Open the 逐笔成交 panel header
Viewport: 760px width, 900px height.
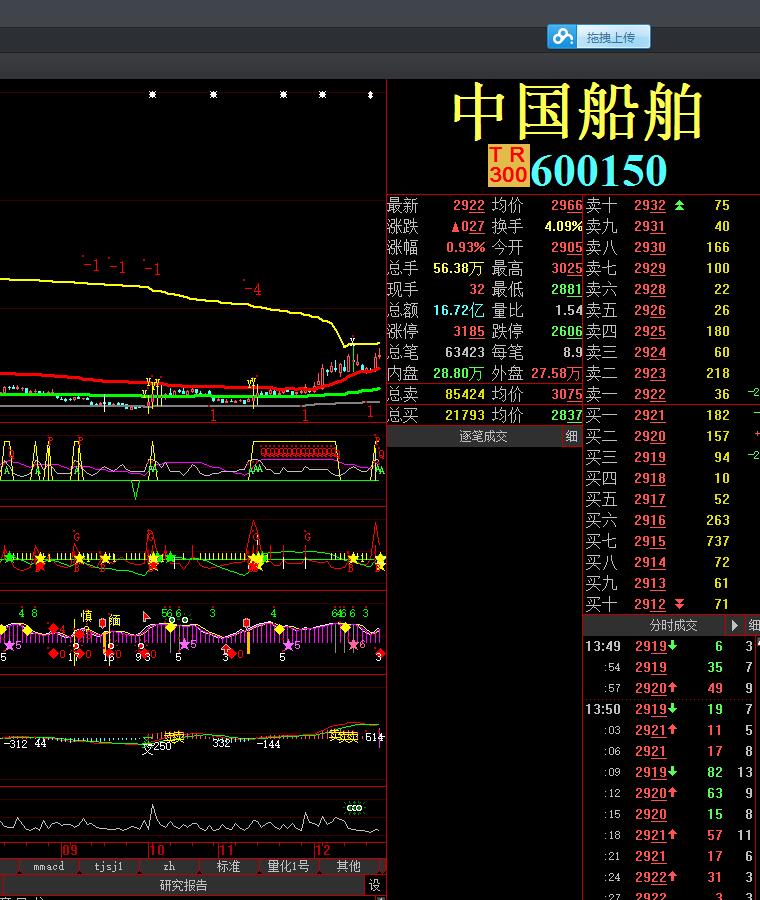[x=483, y=436]
